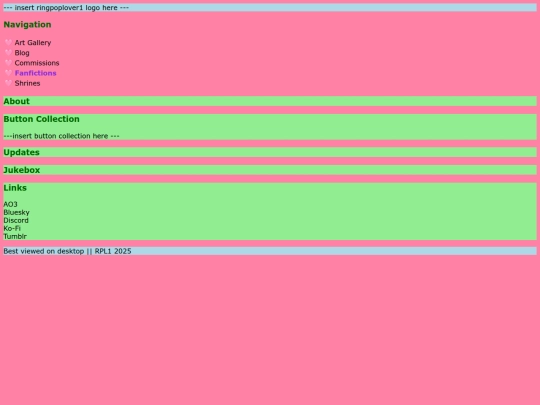
Task: Visit the Shrines page link
Action: (x=28, y=83)
